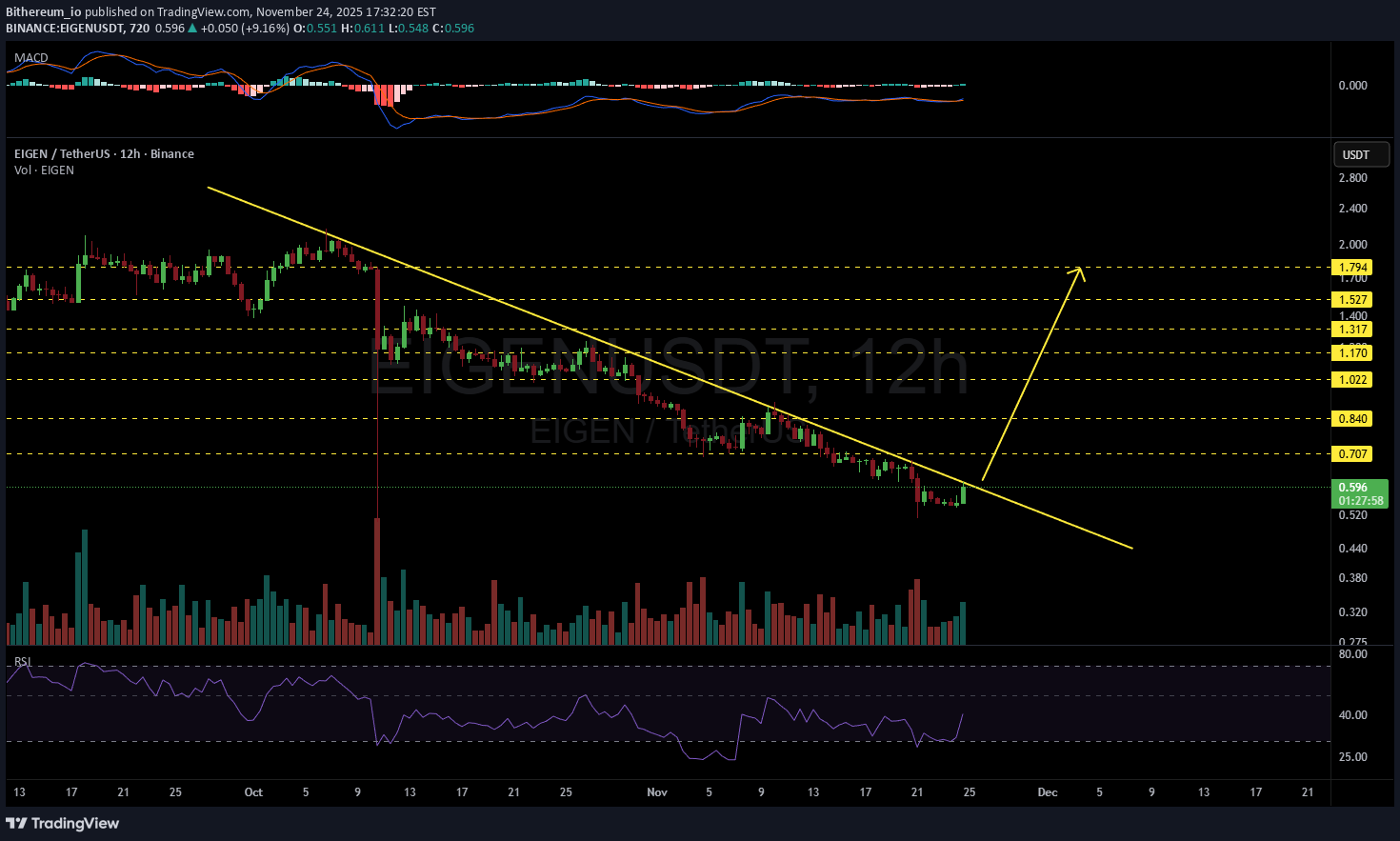1400x841 pixels.
Task: Click the Nov label on time axis
Action: coord(657,792)
